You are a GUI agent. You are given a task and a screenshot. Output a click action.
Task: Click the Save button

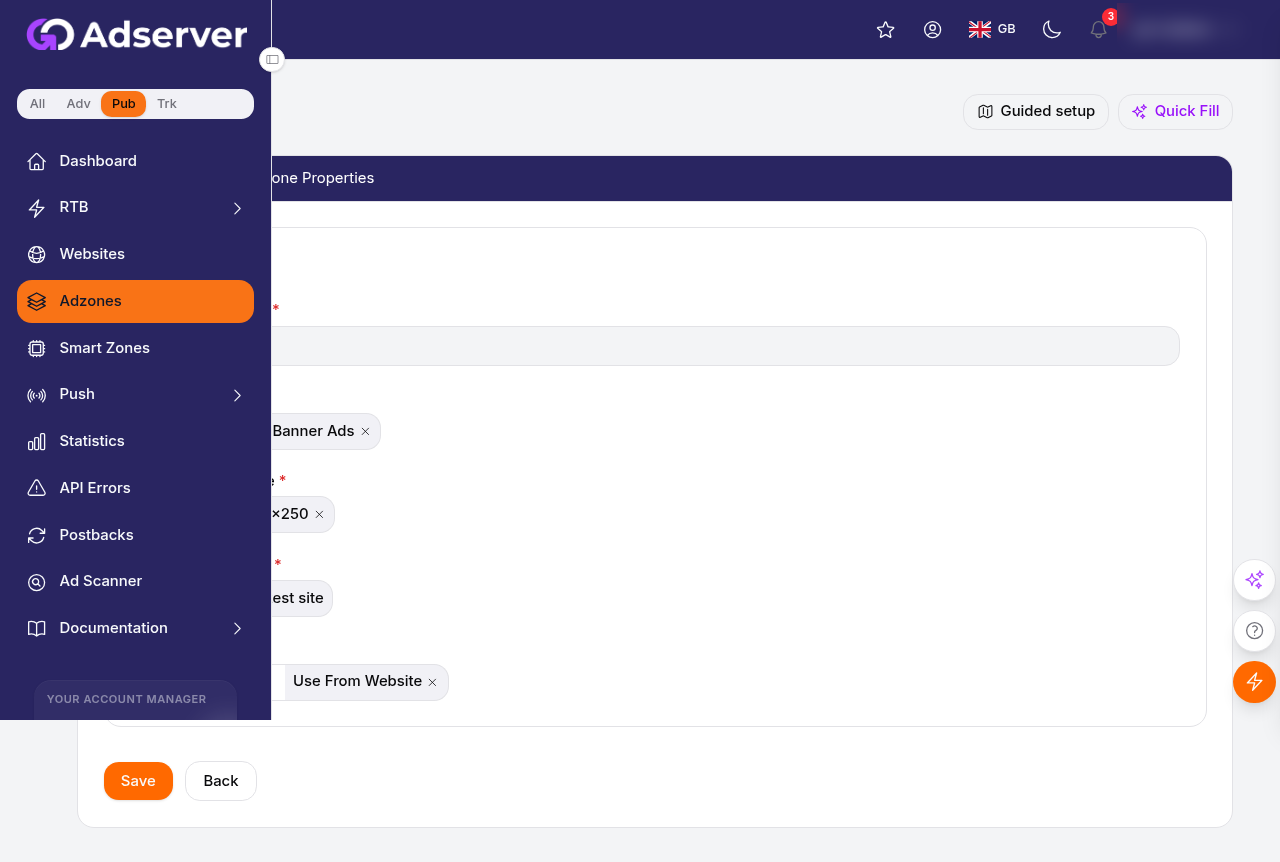(x=138, y=781)
